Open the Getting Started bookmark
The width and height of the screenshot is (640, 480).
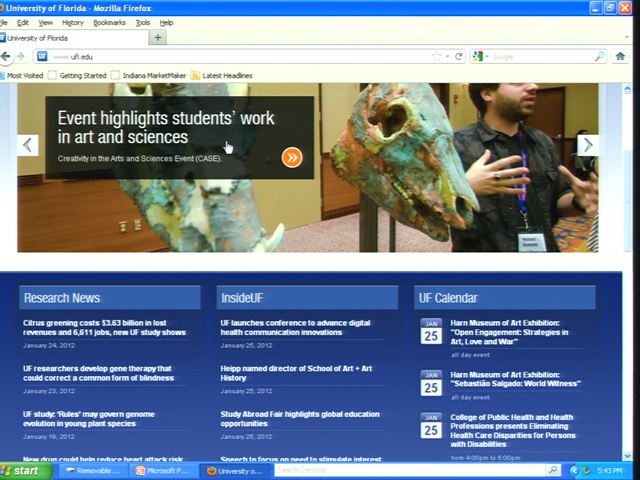point(77,76)
